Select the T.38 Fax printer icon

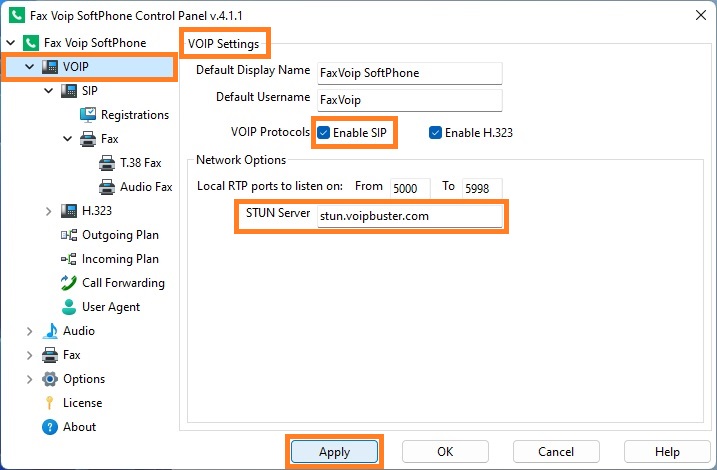[x=107, y=163]
